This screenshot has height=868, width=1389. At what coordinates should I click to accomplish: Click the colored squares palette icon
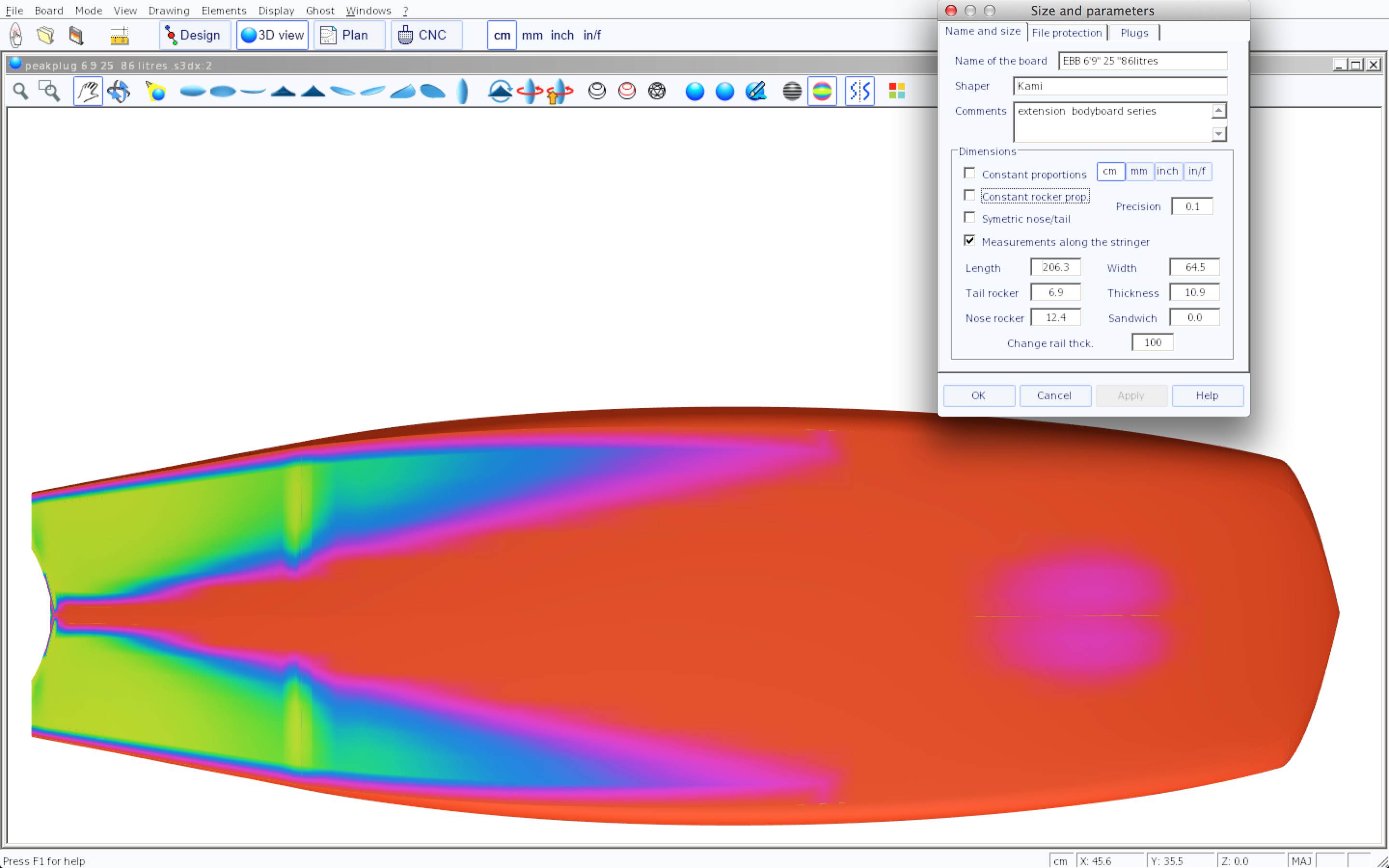pyautogui.click(x=897, y=91)
